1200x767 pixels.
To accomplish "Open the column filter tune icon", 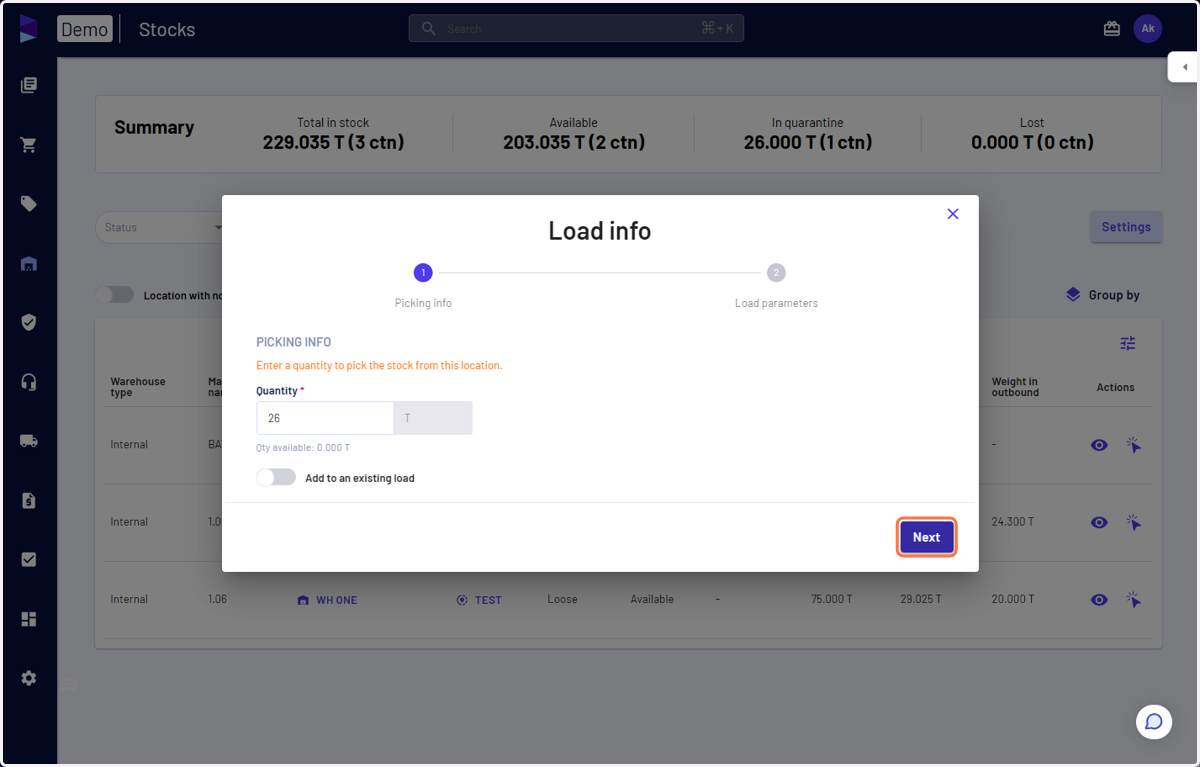I will pos(1128,343).
